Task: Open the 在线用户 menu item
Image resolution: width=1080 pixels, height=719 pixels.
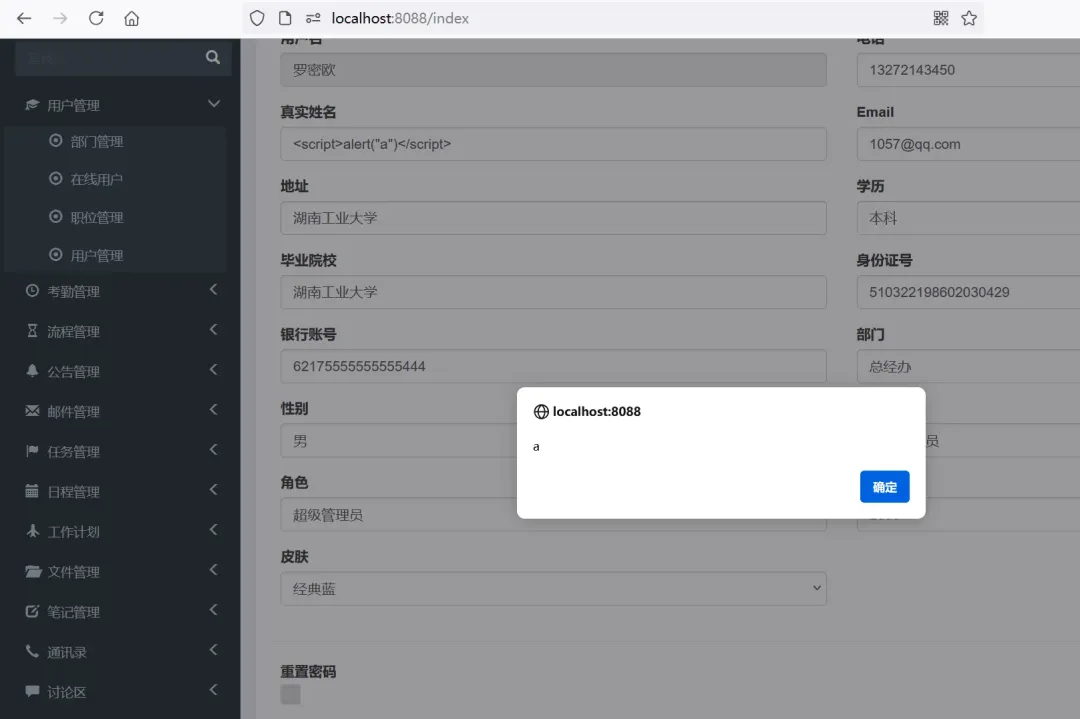Action: [x=95, y=179]
